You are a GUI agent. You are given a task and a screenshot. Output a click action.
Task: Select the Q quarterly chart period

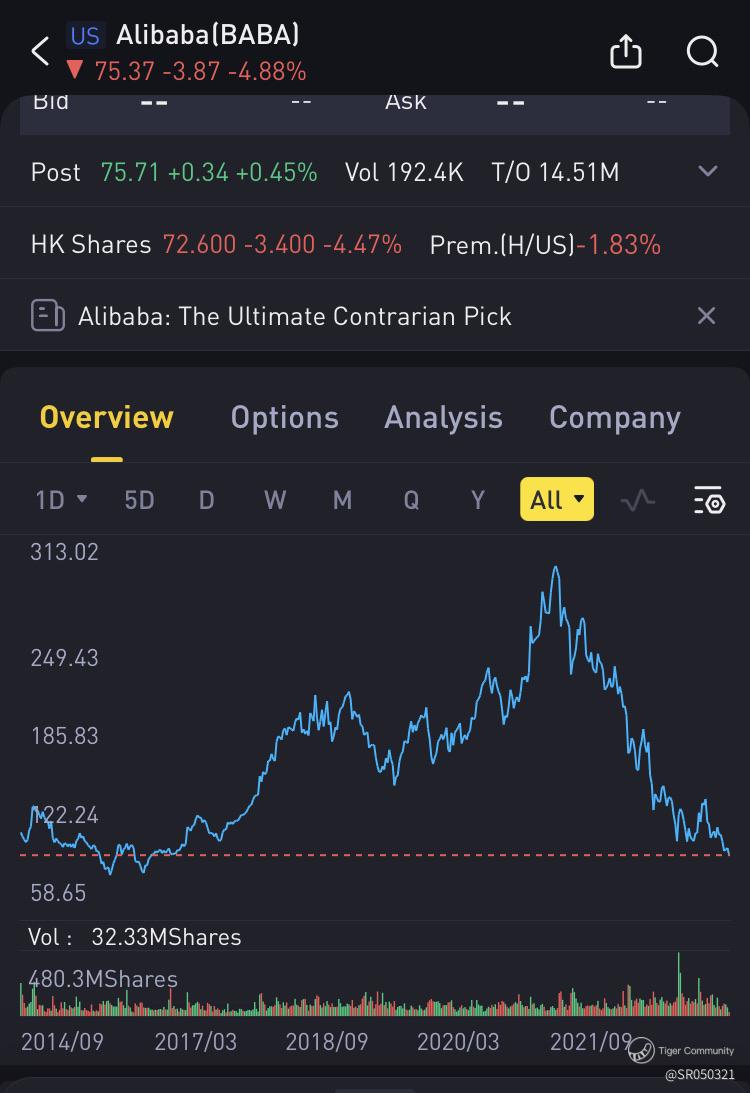(411, 500)
